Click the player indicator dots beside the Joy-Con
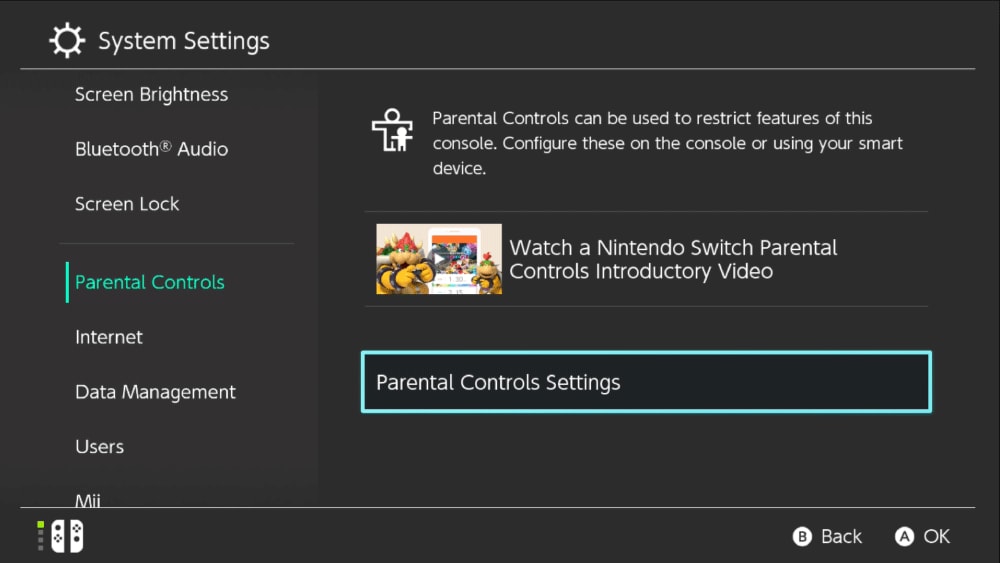 pyautogui.click(x=40, y=536)
